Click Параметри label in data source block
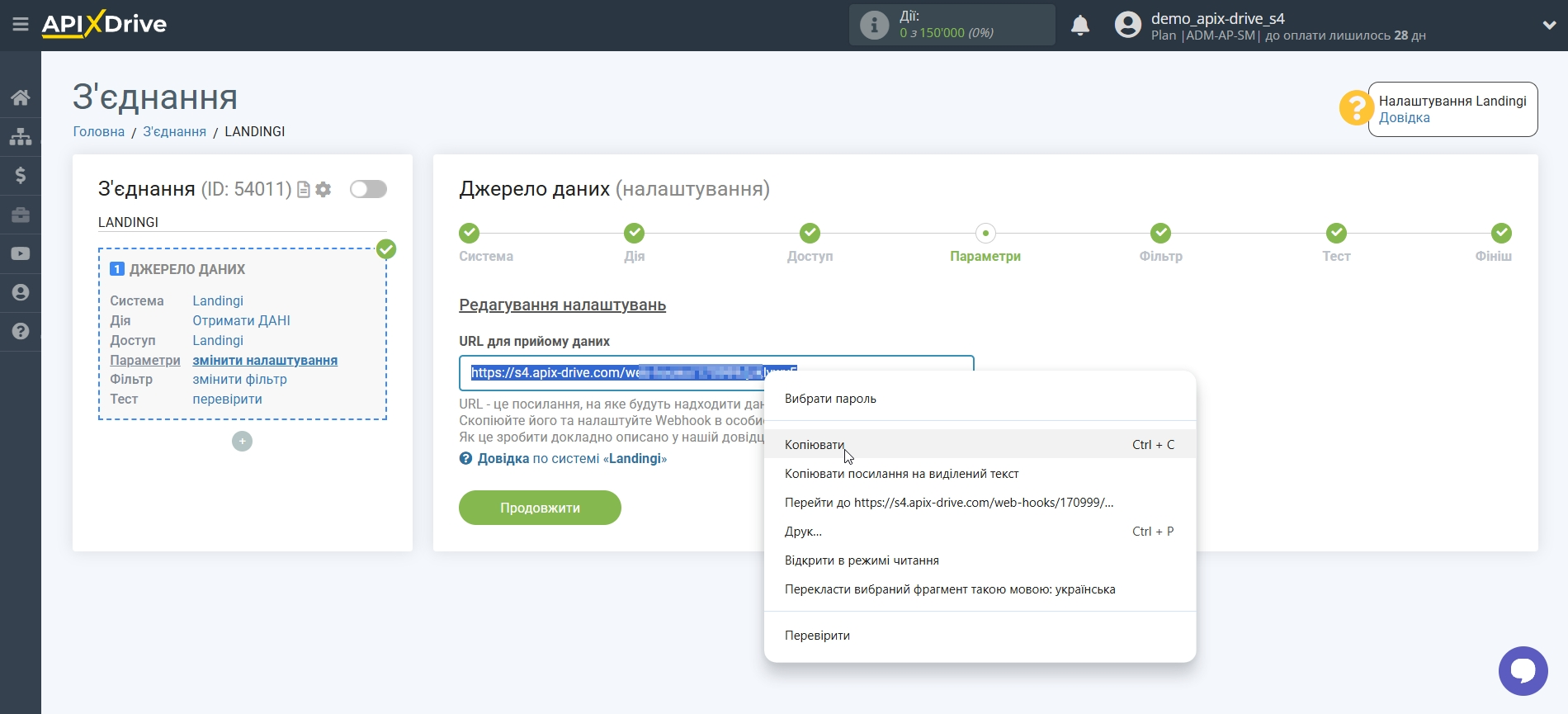This screenshot has width=1568, height=714. 145,360
